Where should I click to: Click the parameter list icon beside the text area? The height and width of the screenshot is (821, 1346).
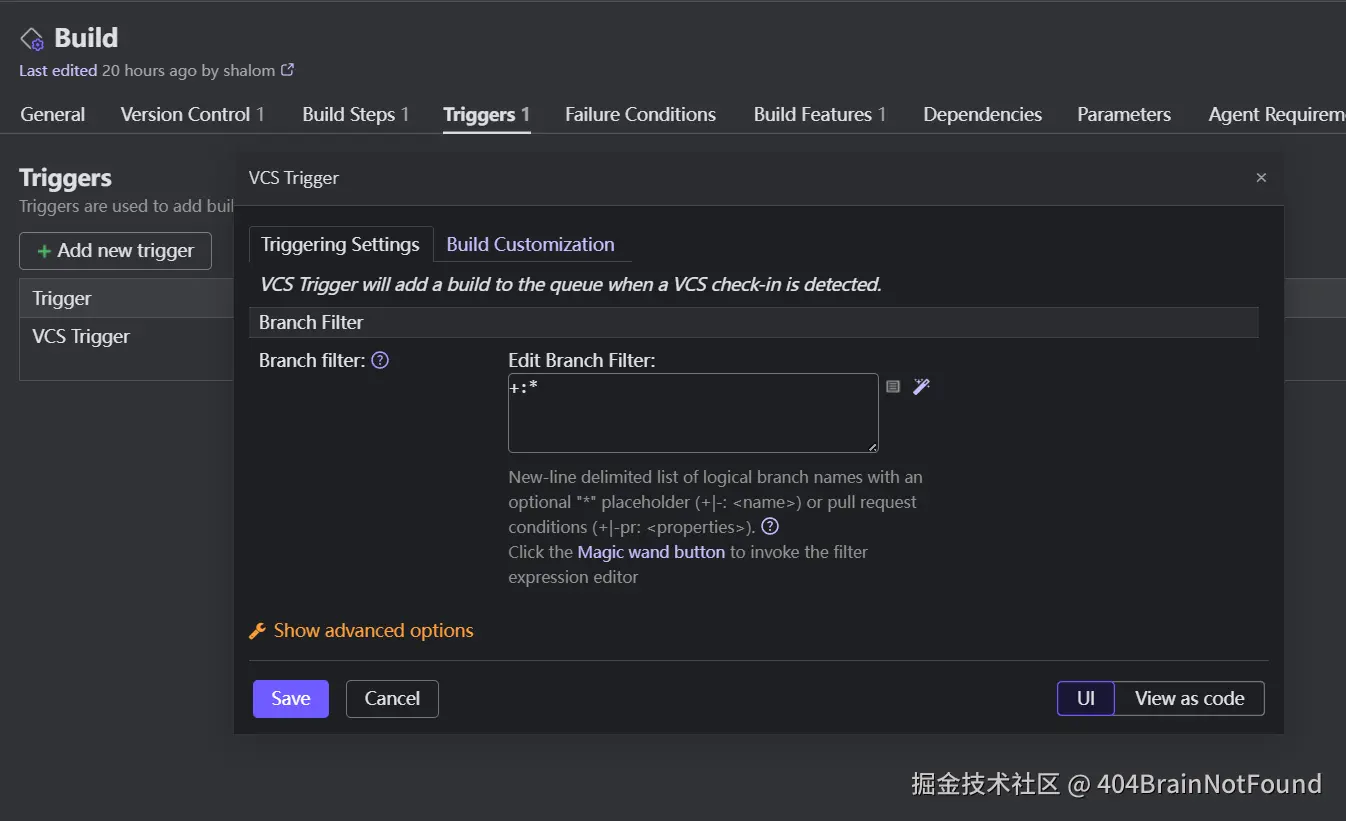[893, 386]
